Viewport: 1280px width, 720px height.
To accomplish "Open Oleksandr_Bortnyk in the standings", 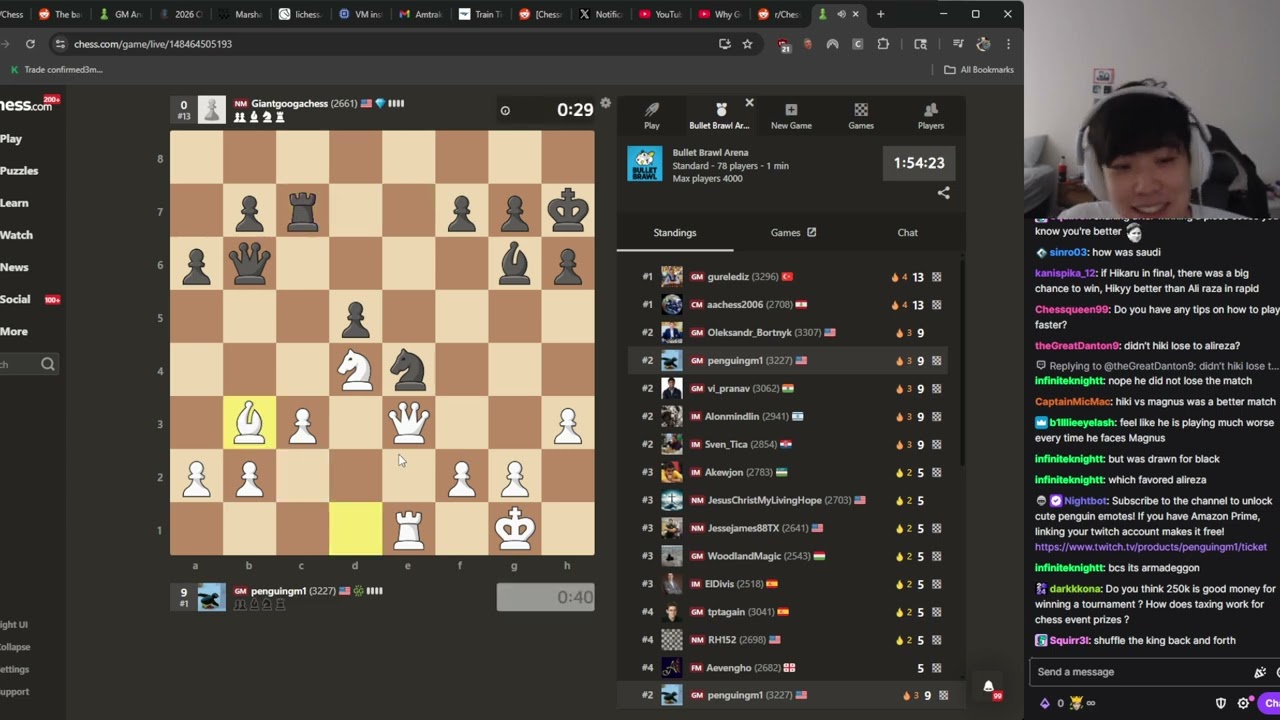I will pyautogui.click(x=749, y=333).
